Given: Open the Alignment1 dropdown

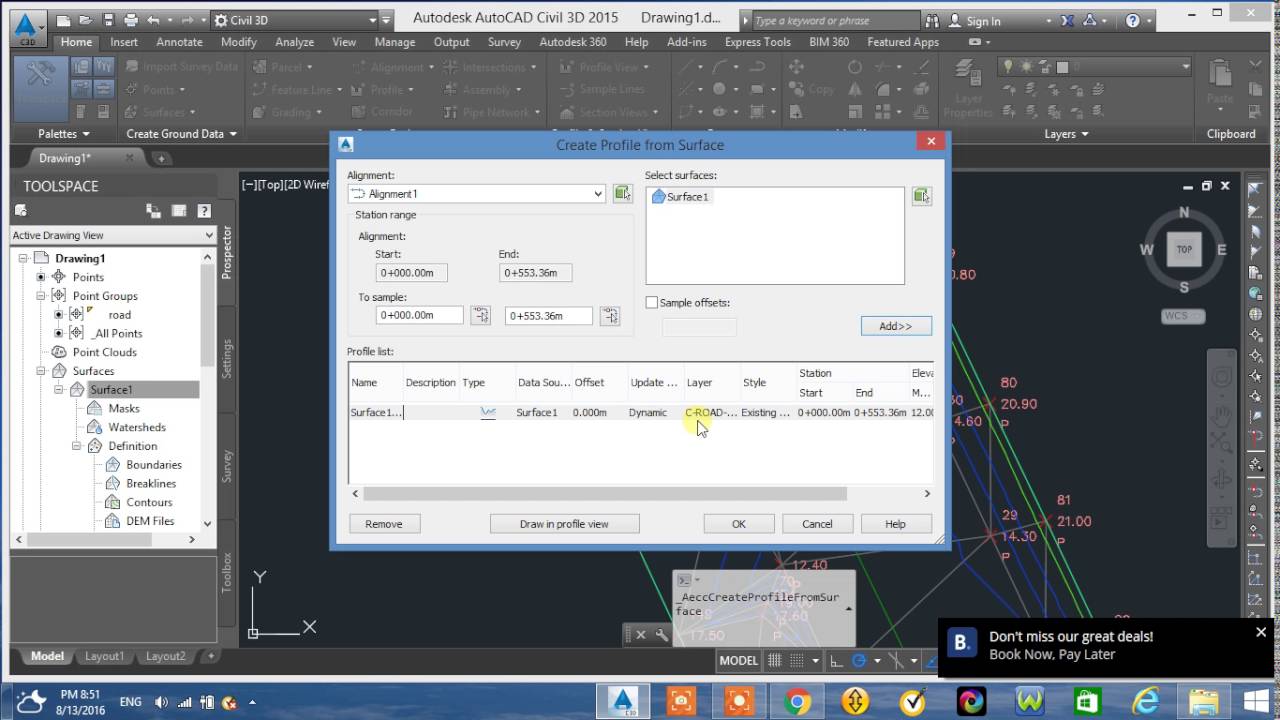Looking at the screenshot, I should tap(598, 194).
